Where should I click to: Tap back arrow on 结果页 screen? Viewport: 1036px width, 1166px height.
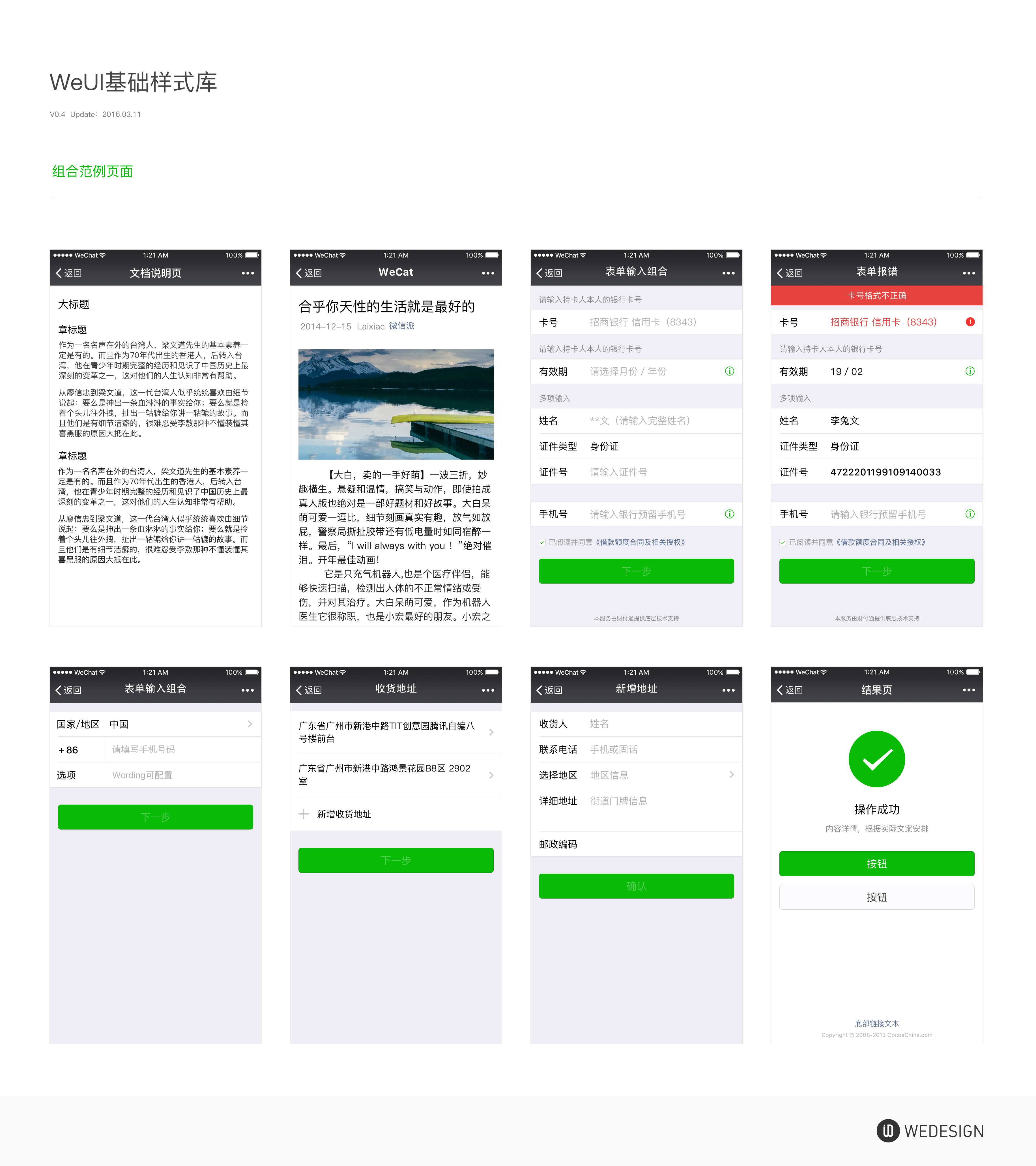780,690
